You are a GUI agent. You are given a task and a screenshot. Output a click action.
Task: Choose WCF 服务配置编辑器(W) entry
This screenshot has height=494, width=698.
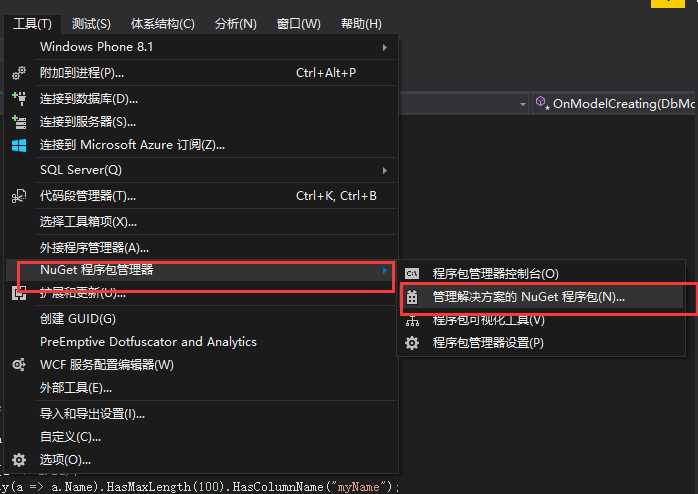tap(201, 365)
